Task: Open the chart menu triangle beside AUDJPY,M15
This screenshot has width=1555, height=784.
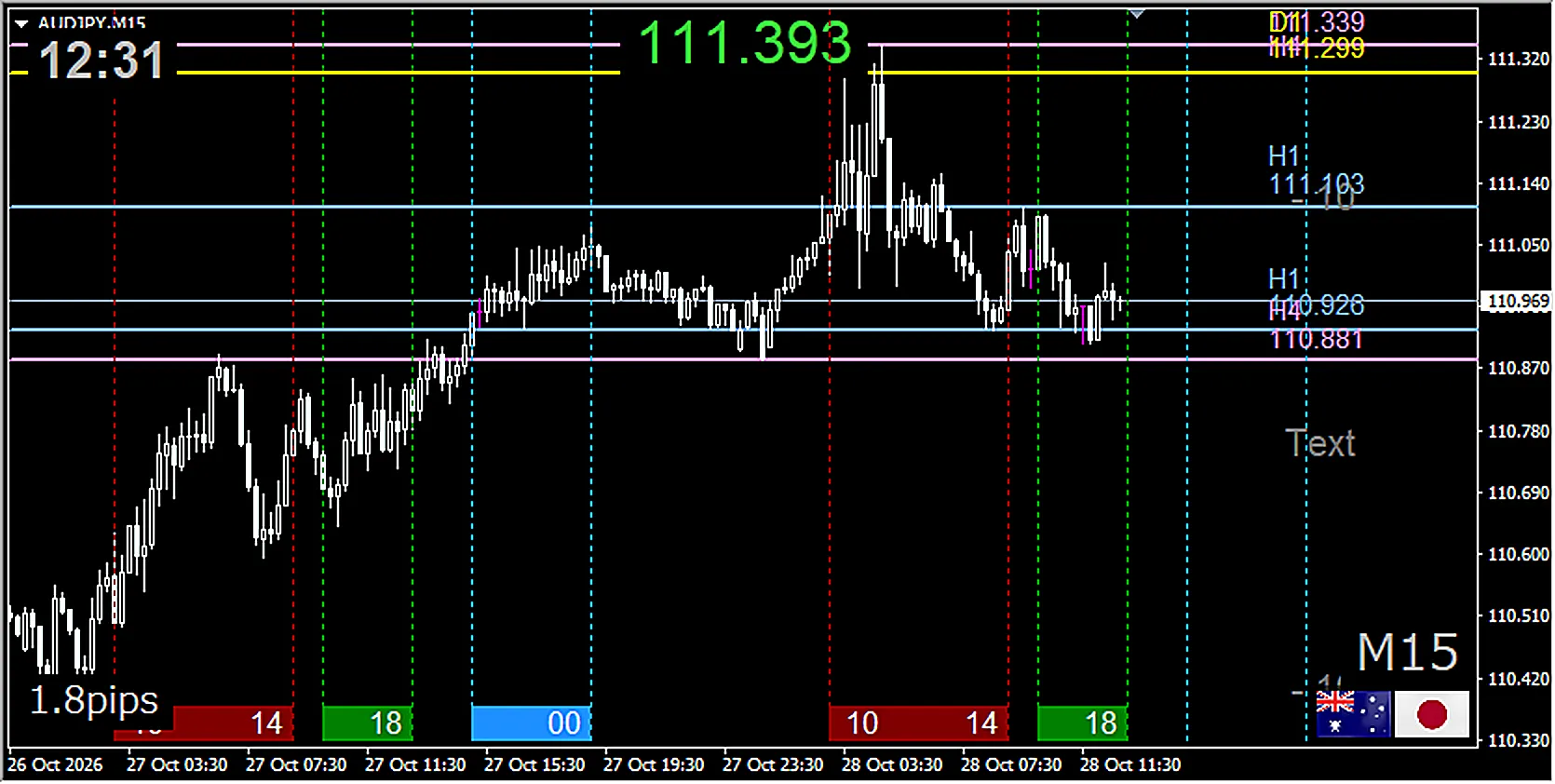Action: 21,23
